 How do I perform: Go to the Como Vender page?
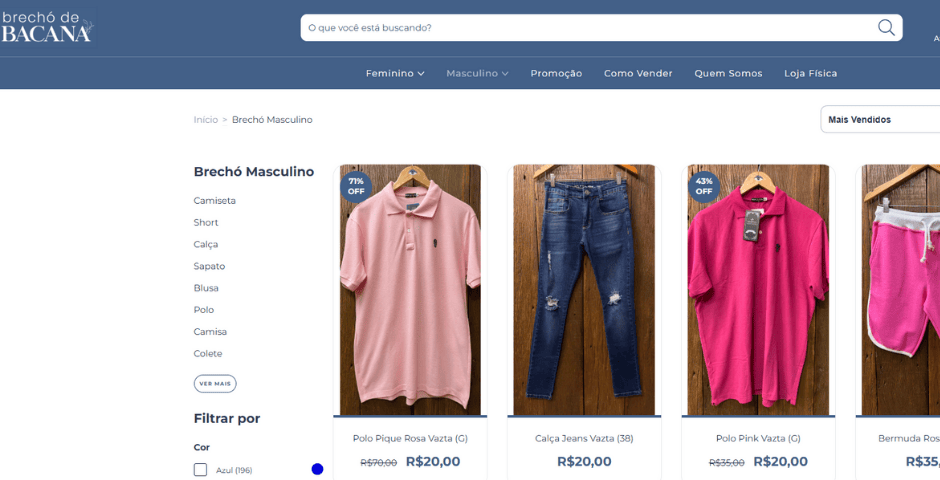click(x=638, y=73)
